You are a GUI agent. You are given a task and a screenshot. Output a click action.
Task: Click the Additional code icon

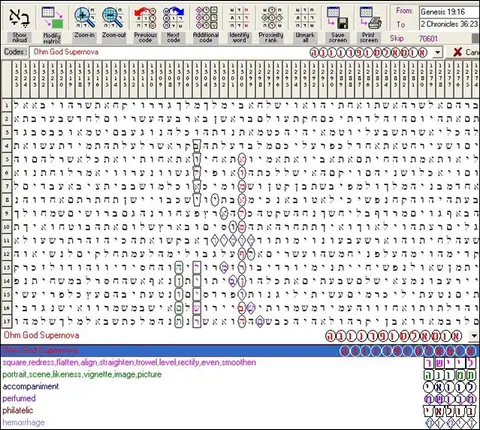pos(206,18)
